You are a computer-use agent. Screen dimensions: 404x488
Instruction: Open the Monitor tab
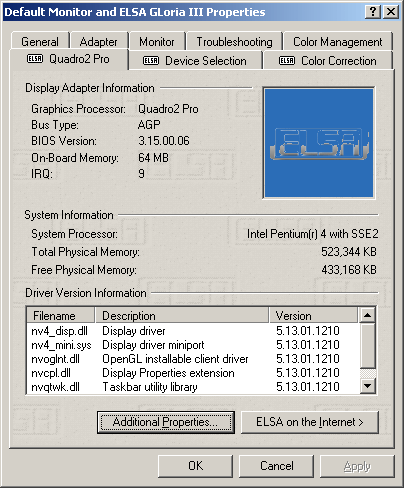(157, 42)
